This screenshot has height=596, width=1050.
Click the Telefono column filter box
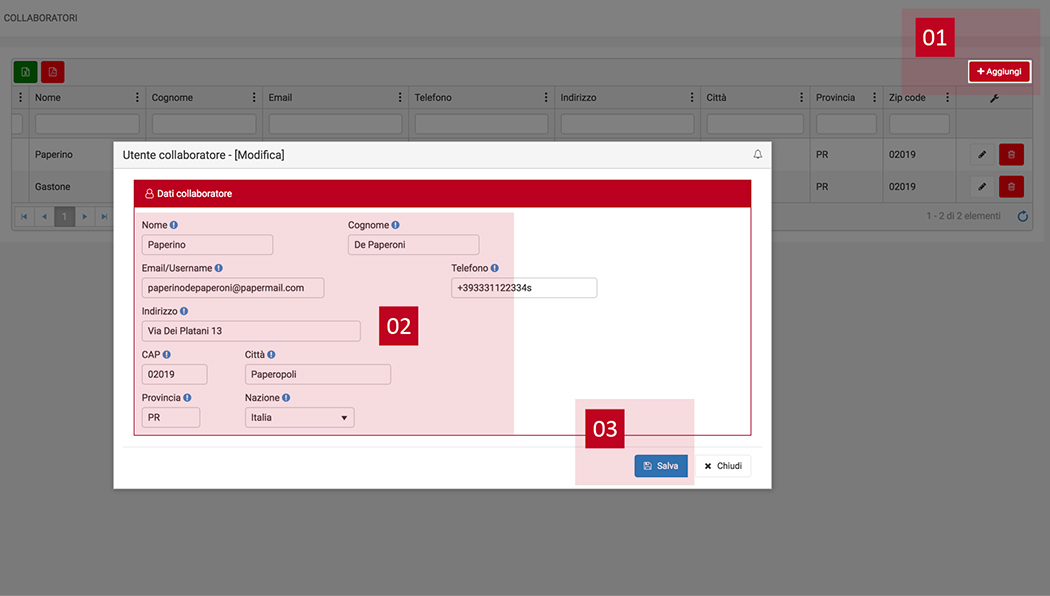[x=481, y=124]
